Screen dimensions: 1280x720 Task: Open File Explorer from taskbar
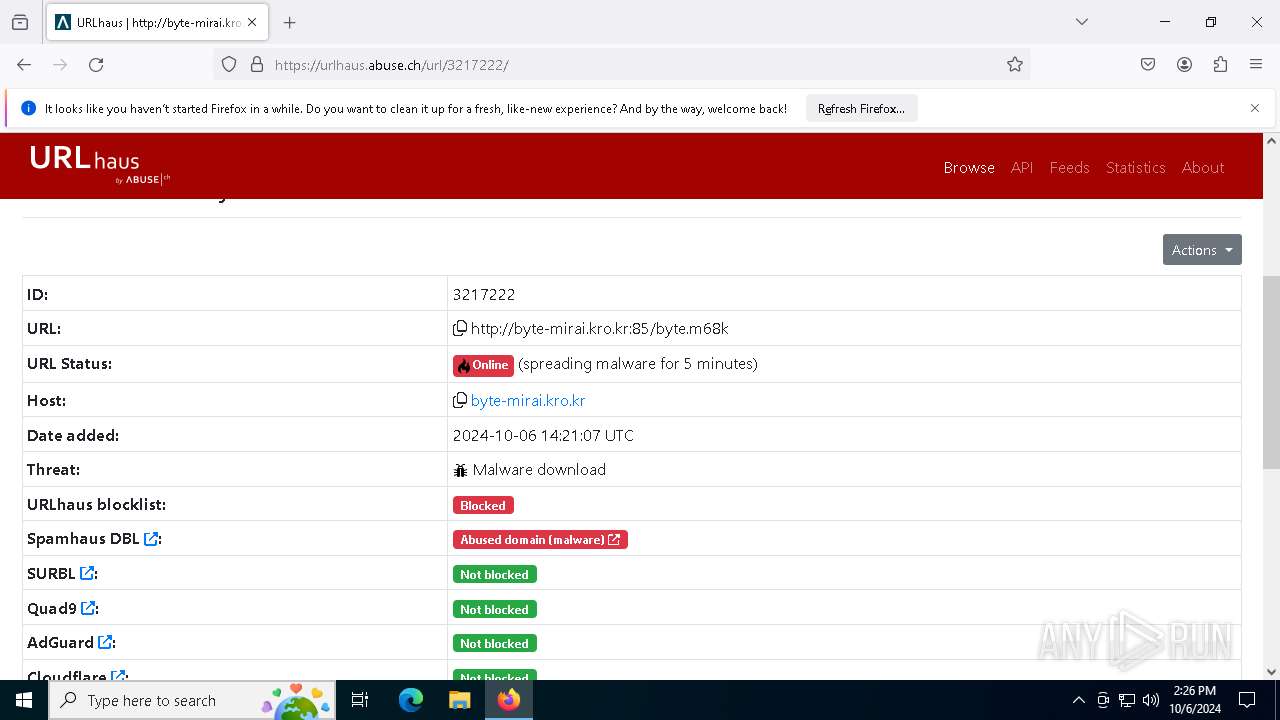pyautogui.click(x=459, y=700)
